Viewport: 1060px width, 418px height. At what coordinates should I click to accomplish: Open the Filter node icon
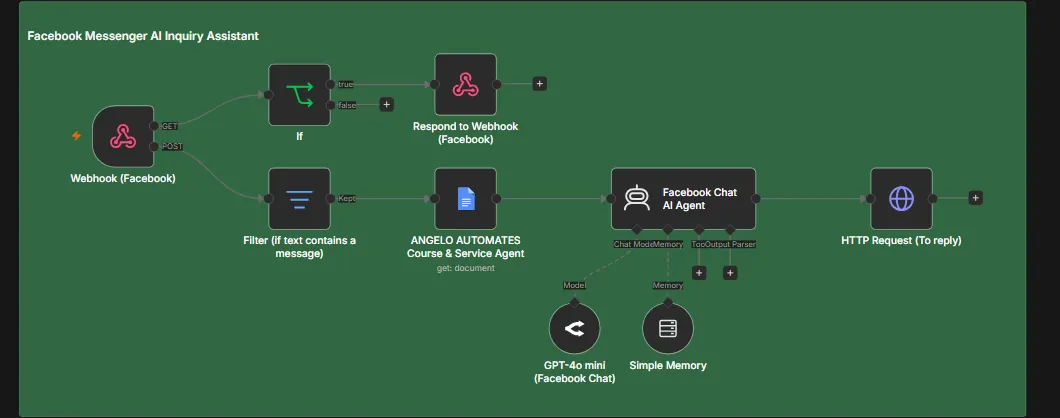coord(299,199)
